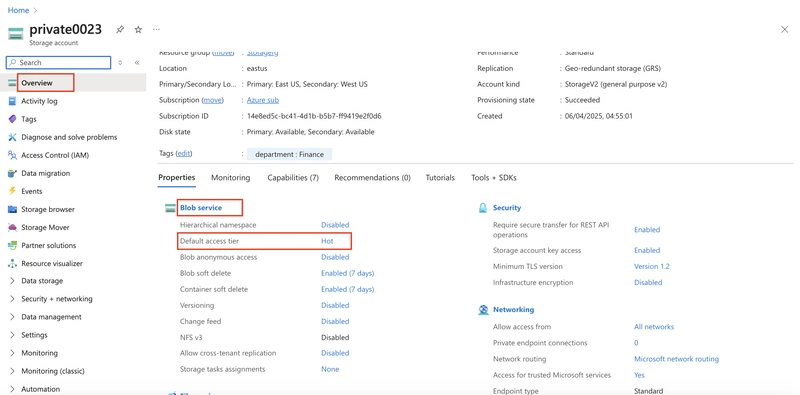Open the Azure sub subscription link
This screenshot has height=395, width=800.
(263, 100)
